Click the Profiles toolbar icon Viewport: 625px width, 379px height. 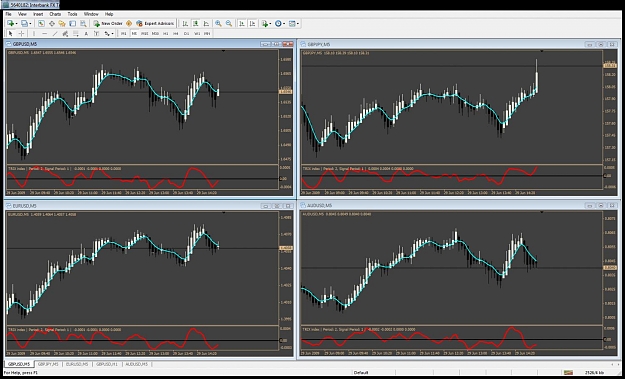[x=24, y=24]
